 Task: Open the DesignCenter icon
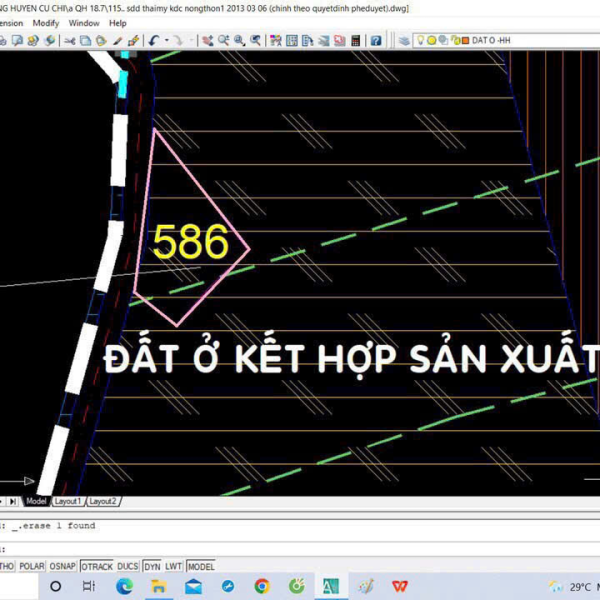tap(292, 40)
